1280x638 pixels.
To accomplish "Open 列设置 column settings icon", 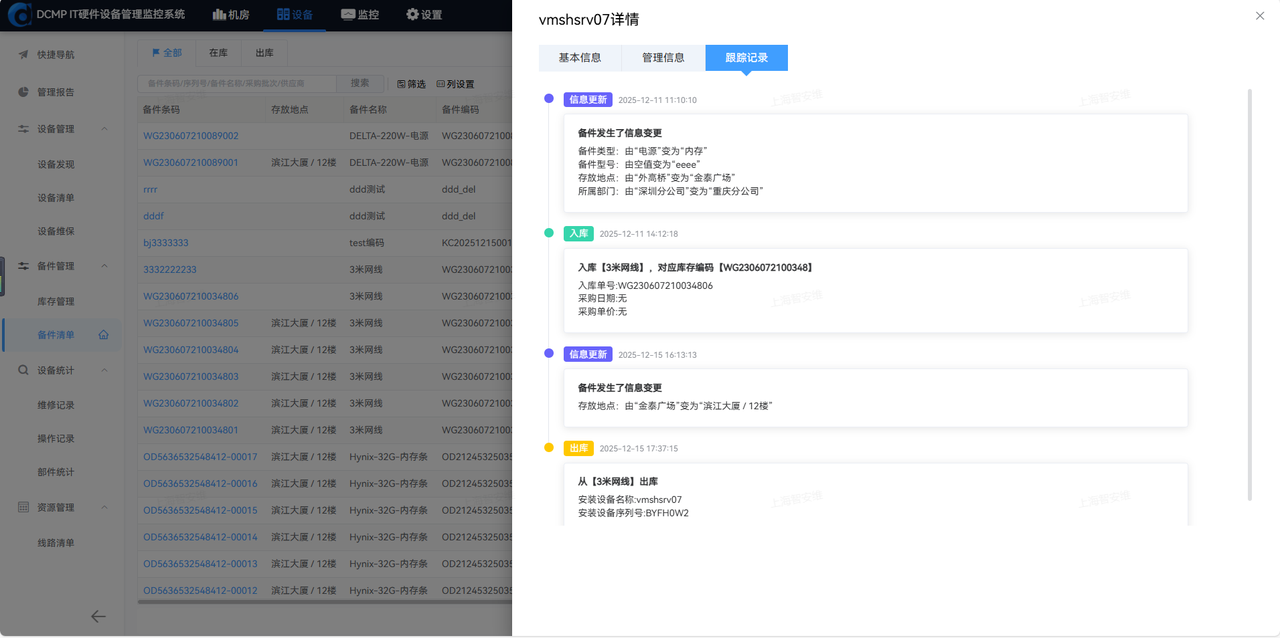I will click(440, 84).
